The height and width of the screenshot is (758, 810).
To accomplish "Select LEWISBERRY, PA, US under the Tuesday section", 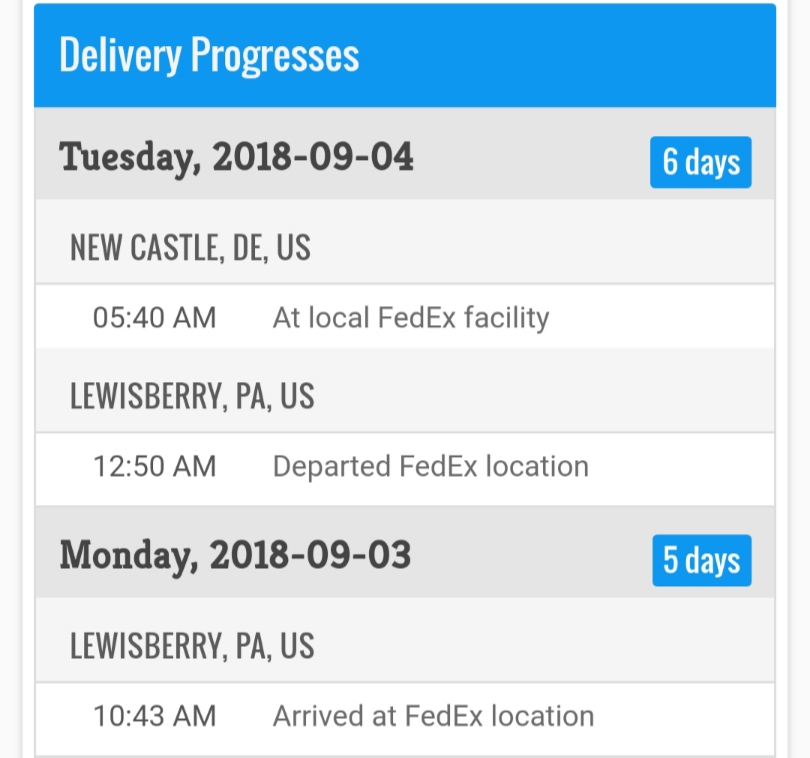I will click(192, 397).
